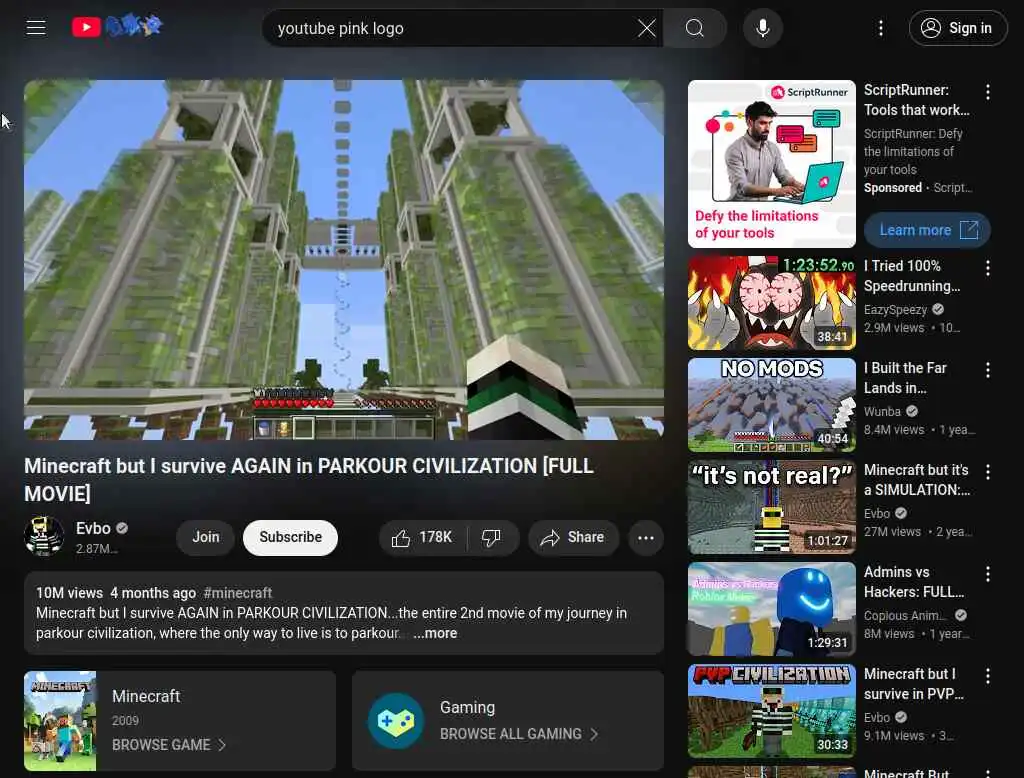Click title 'Minecraft but it's a SIMULATION'
Screen dimensions: 1024x778
916,479
